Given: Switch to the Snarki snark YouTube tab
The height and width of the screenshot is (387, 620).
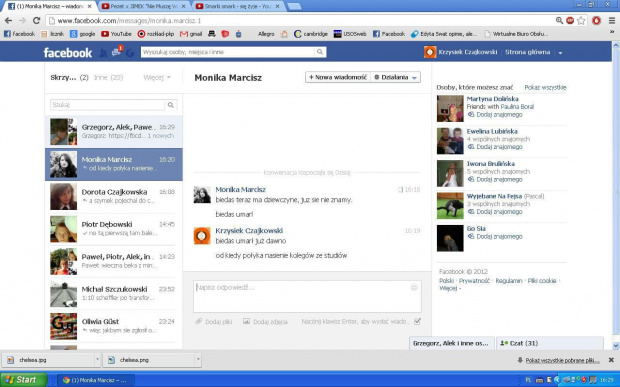Looking at the screenshot, I should 238,6.
